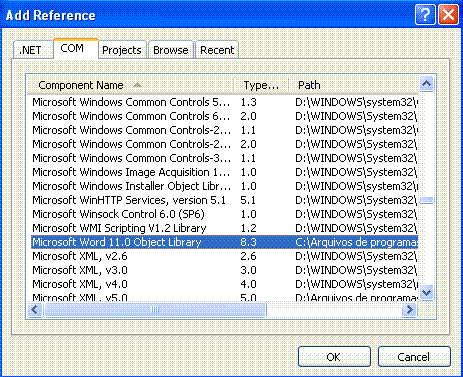Open the Recent tab

click(x=217, y=50)
